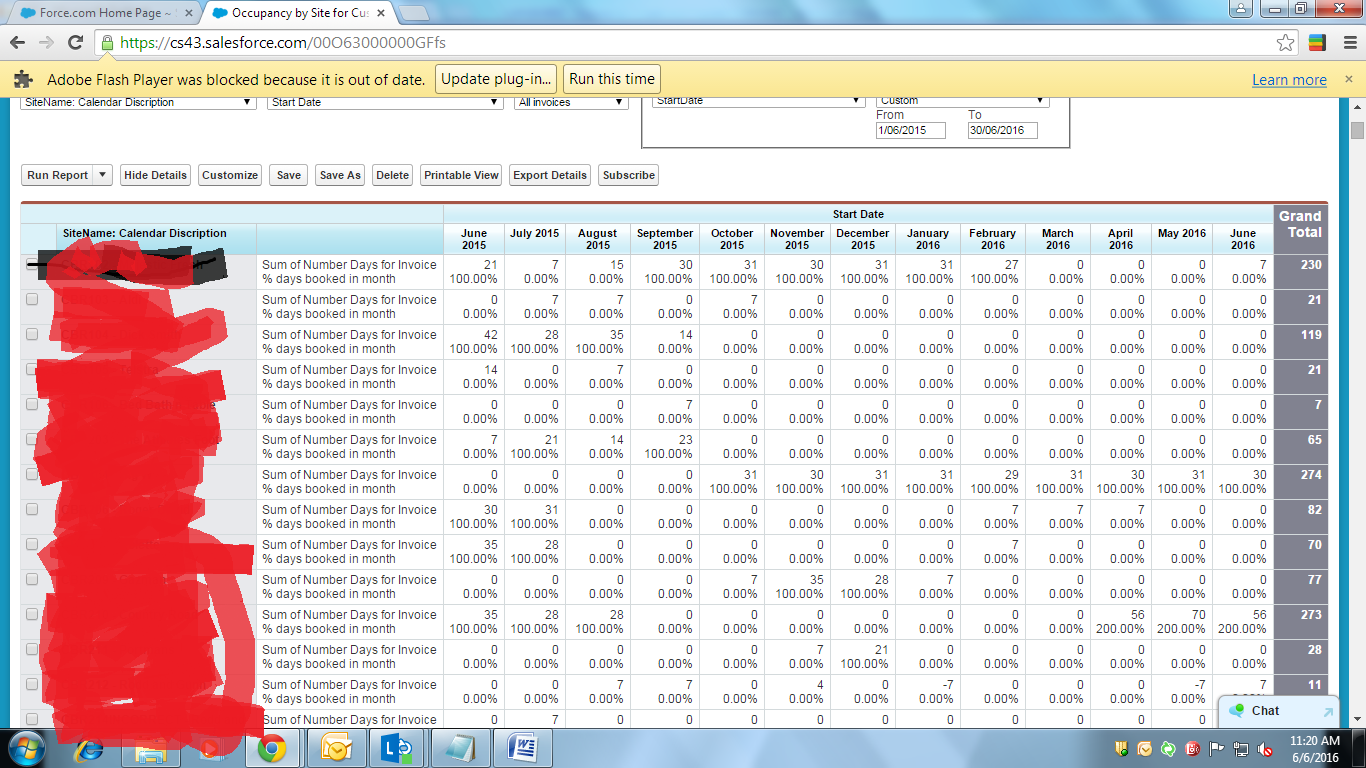
Task: Tick checkbox for row with Grand Total 273
Action: point(32,614)
